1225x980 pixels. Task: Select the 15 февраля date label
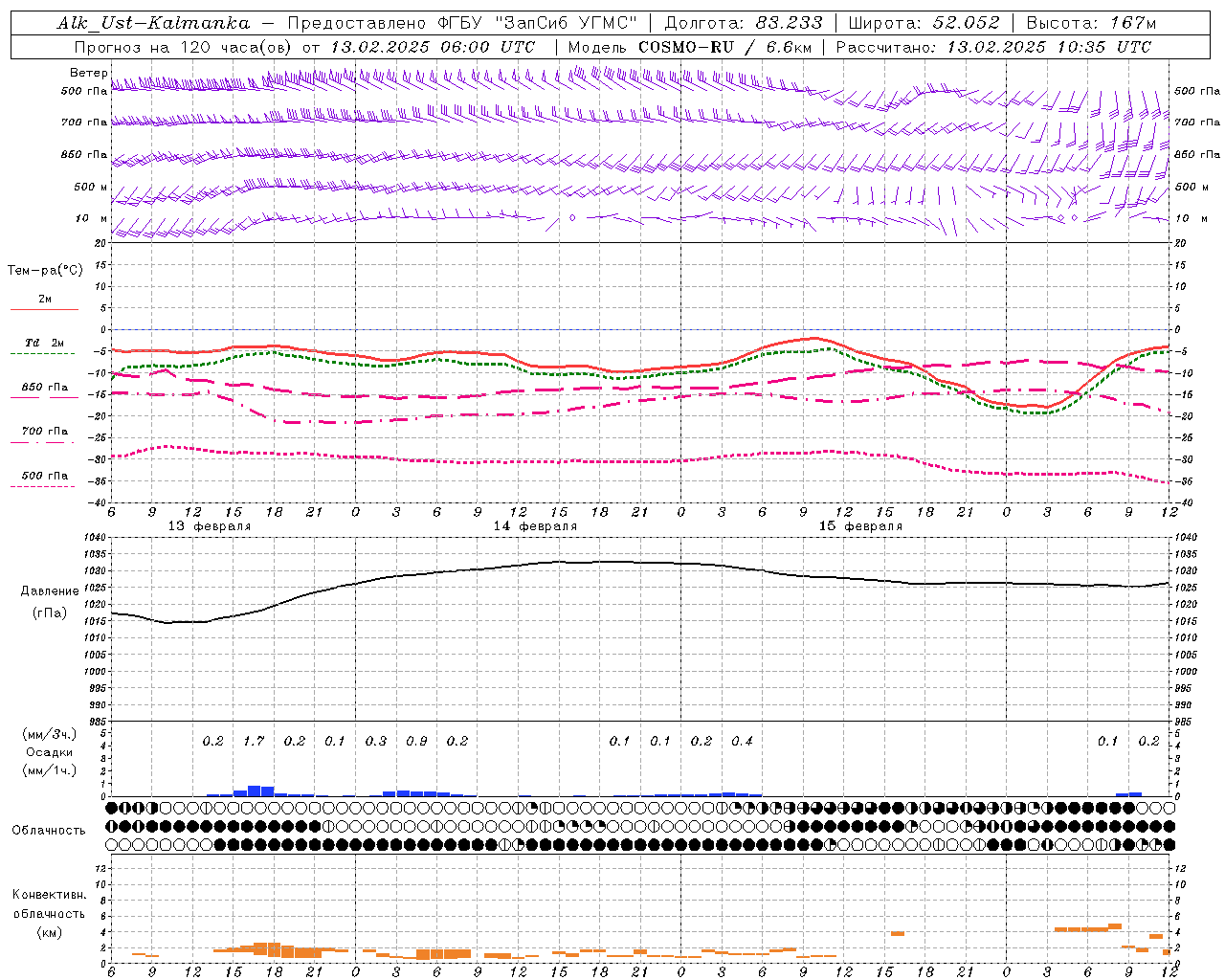tap(860, 526)
